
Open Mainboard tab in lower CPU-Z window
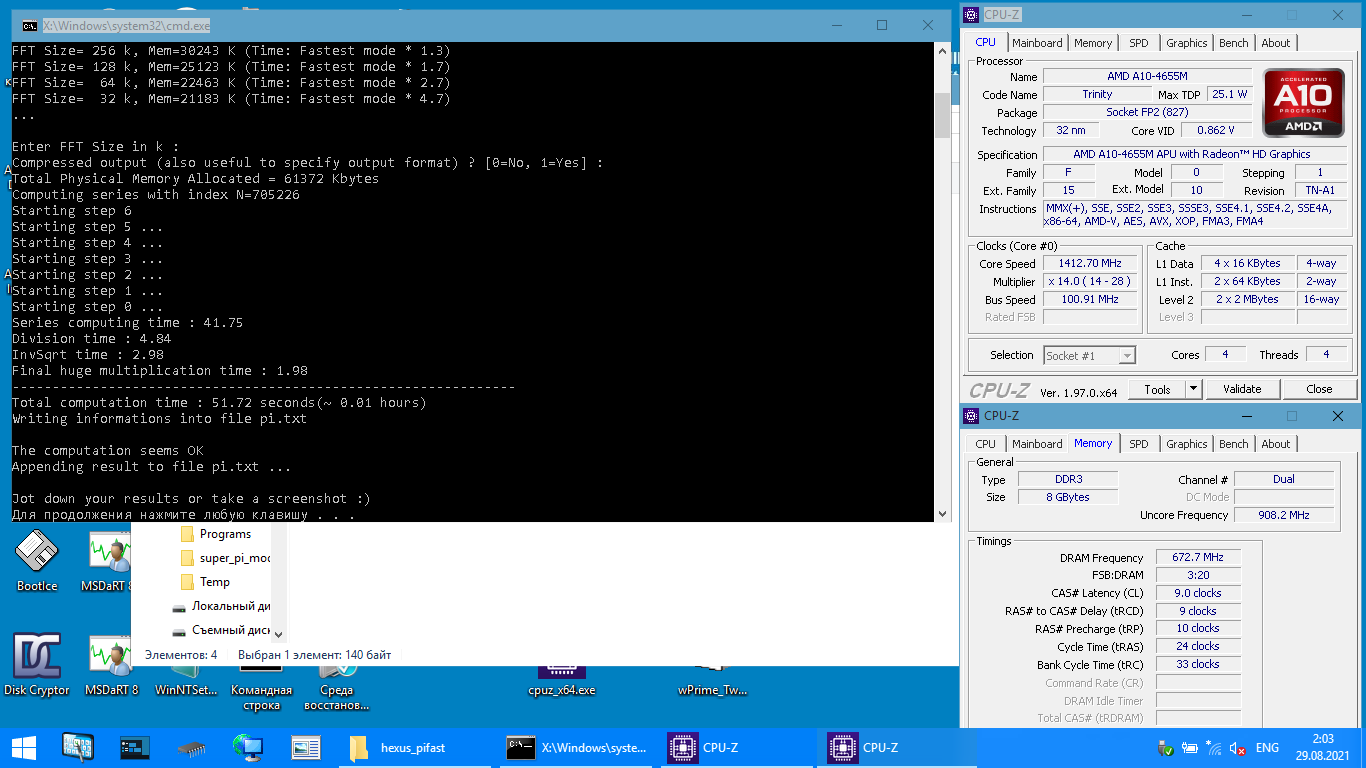pyautogui.click(x=1037, y=444)
